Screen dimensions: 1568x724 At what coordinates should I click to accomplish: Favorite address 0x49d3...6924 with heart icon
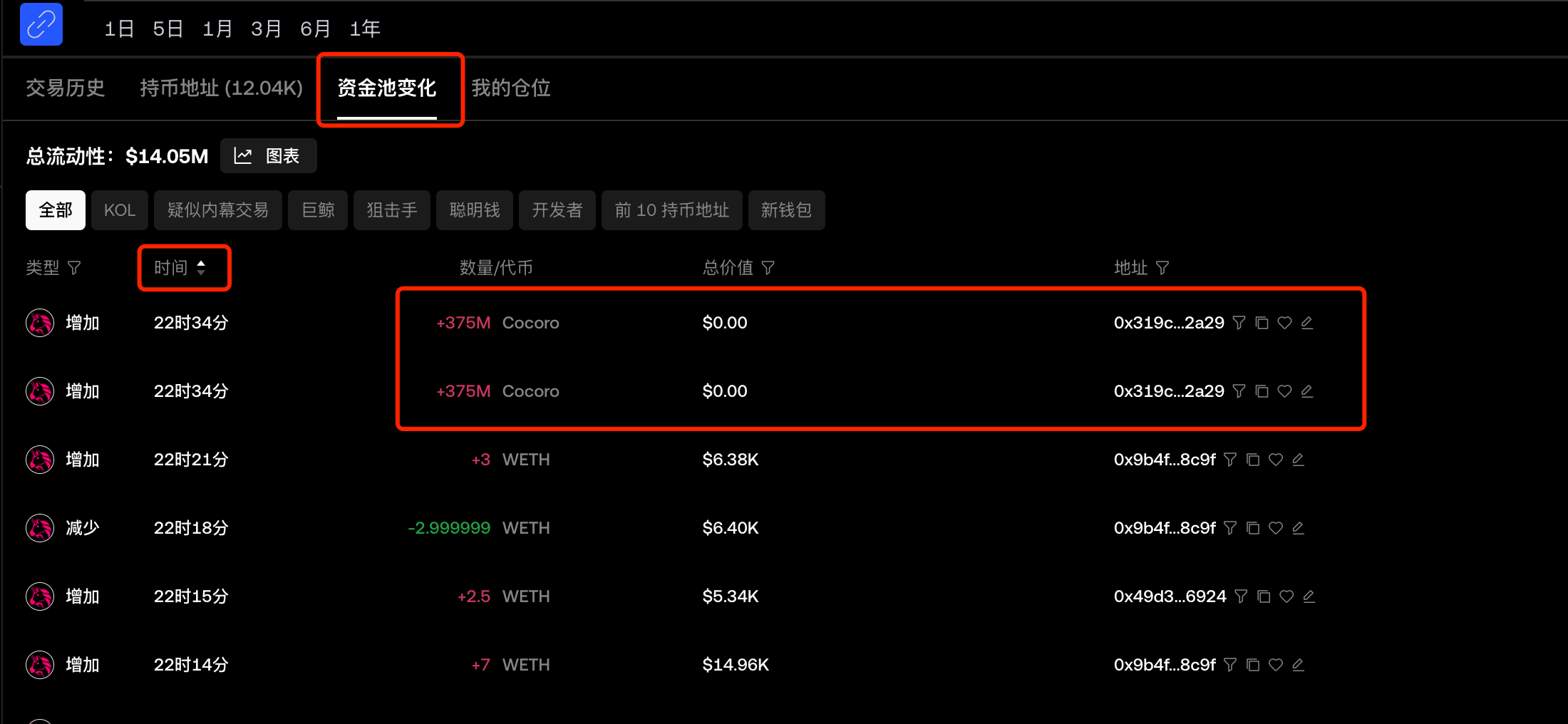point(1286,596)
